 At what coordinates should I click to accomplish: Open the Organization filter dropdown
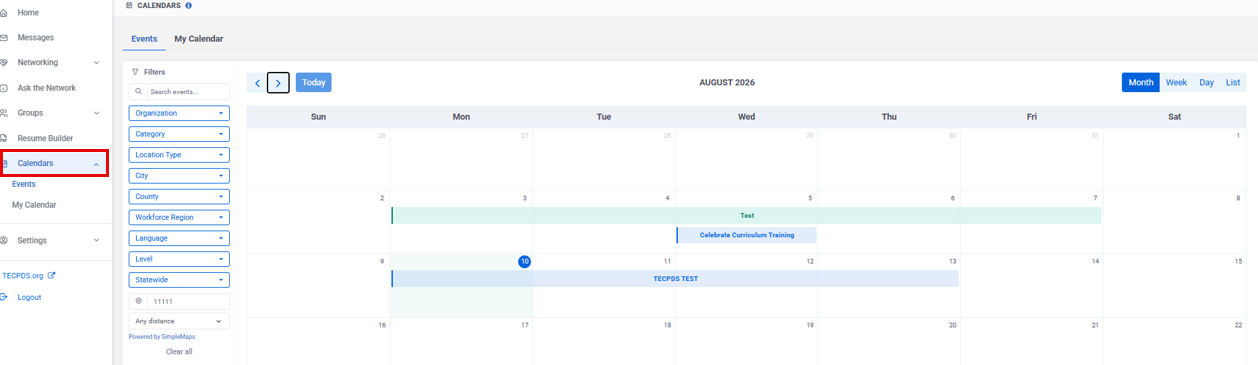click(179, 113)
